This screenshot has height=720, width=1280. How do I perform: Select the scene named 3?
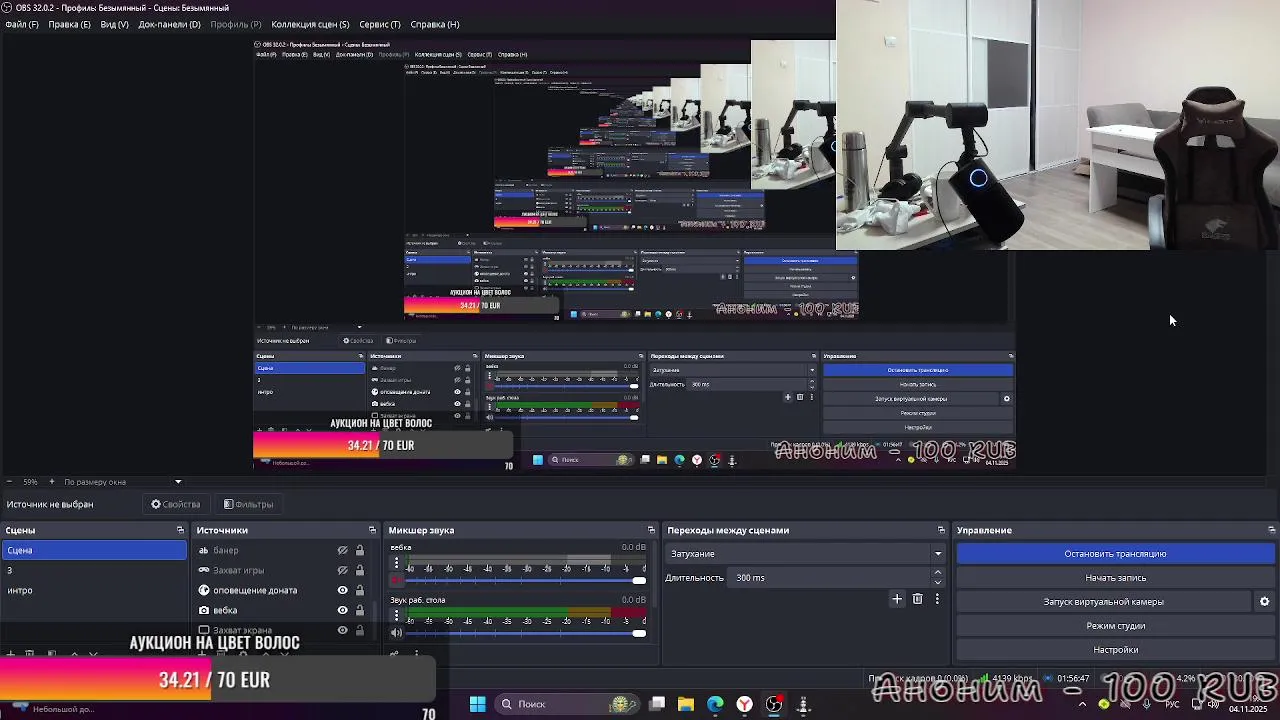[94, 570]
